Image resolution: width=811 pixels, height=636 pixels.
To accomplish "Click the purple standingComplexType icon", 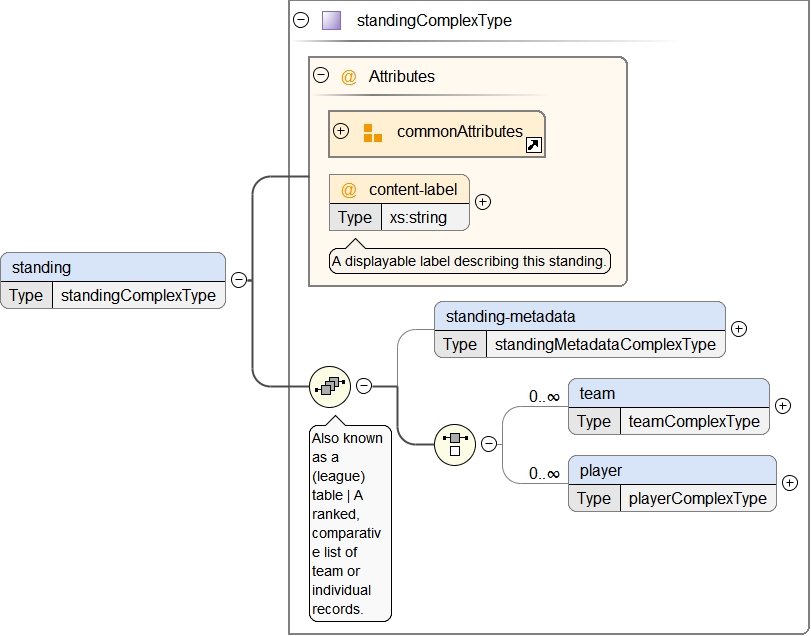I will [331, 20].
